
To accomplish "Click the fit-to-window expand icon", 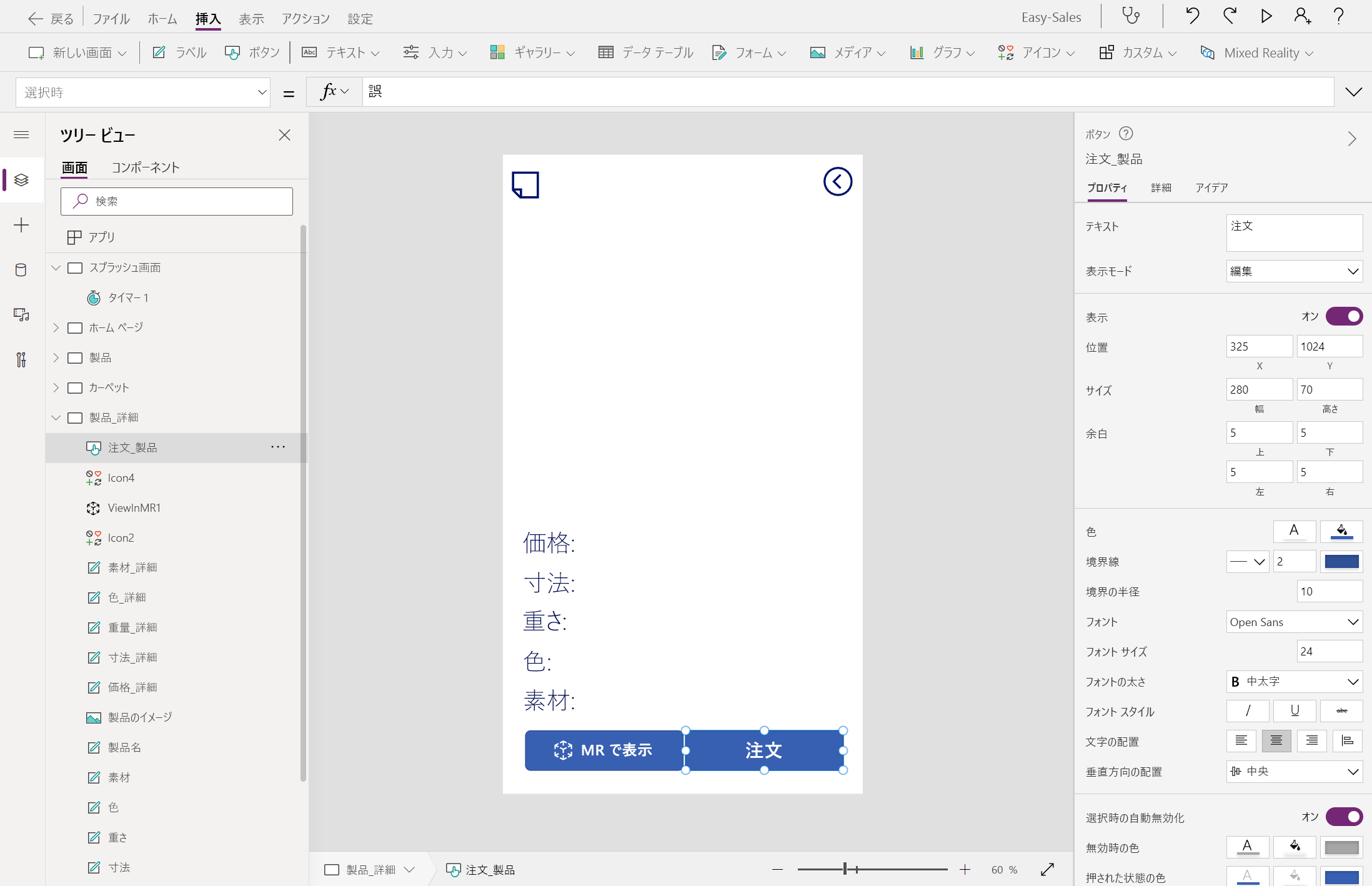I will click(x=1047, y=869).
